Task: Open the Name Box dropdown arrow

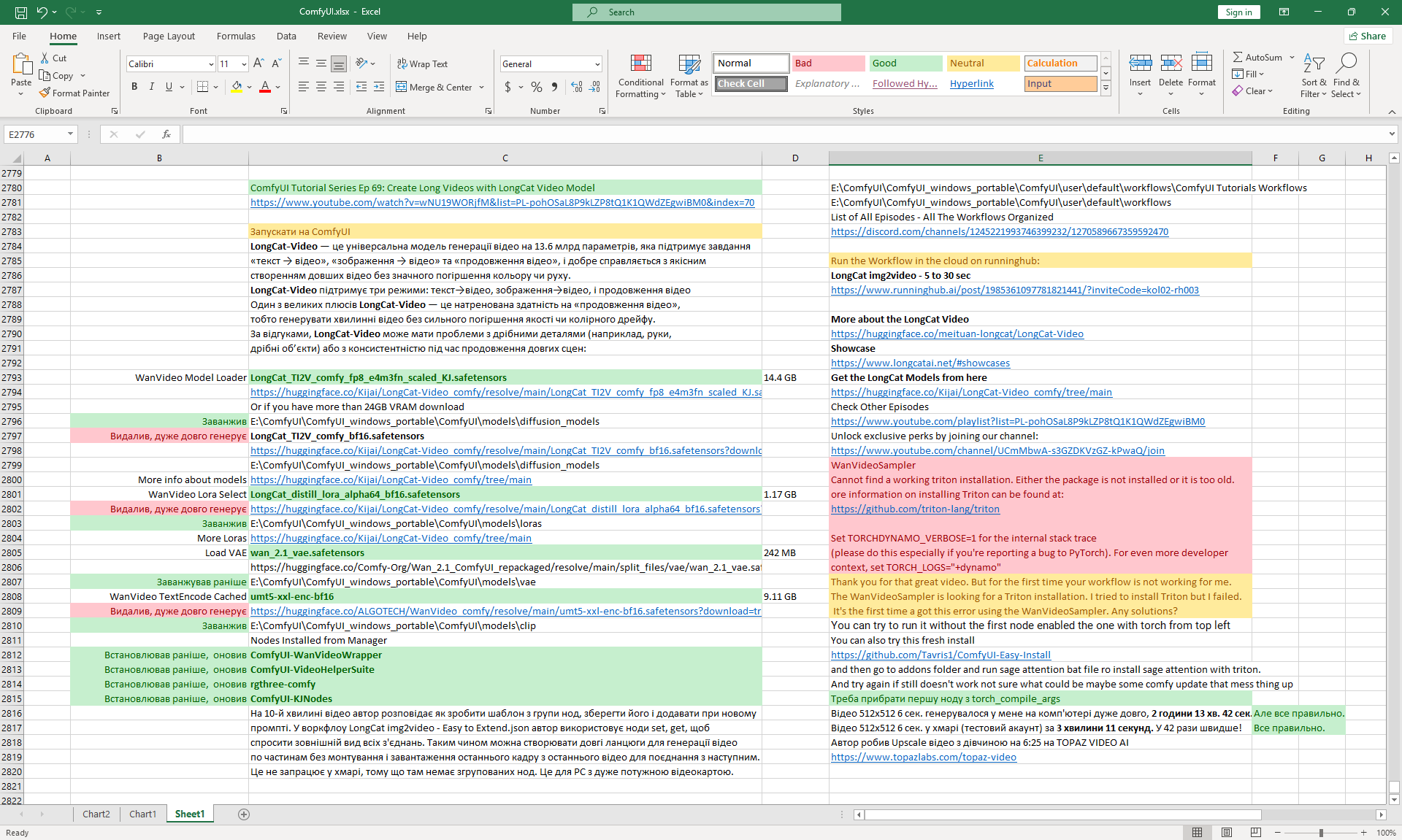Action: 70,134
